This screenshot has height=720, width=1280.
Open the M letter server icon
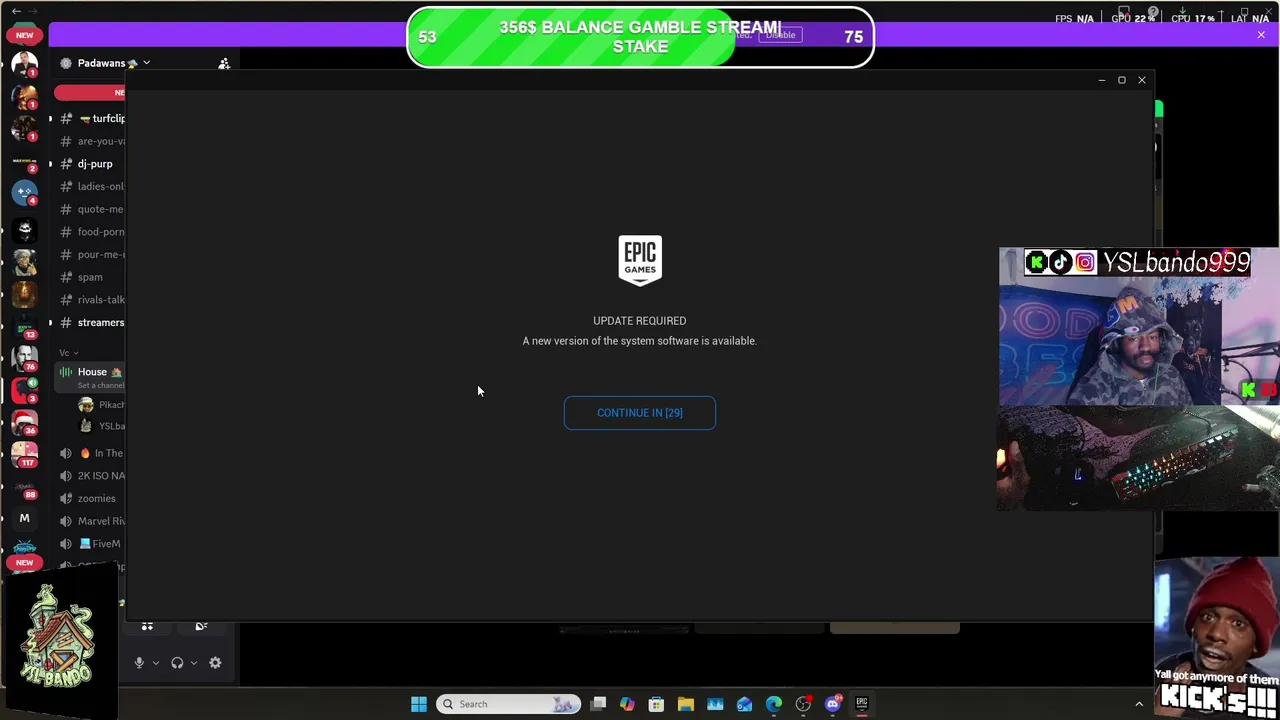[24, 518]
